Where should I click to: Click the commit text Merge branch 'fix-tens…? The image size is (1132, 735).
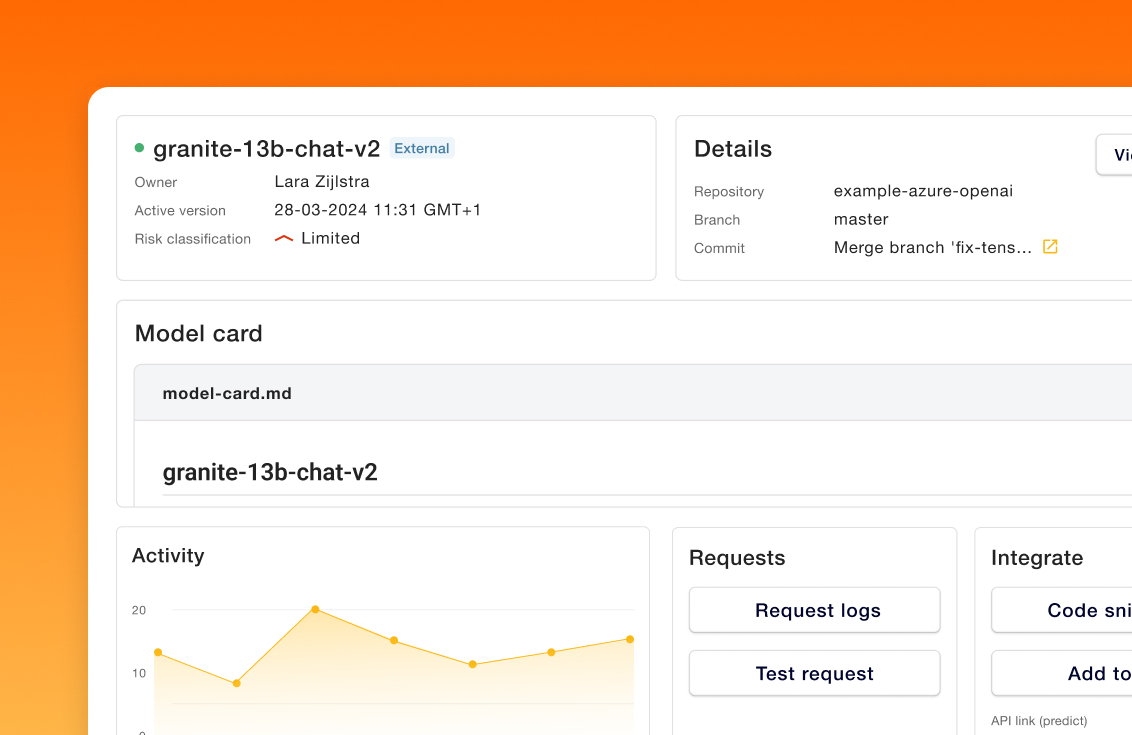[933, 248]
